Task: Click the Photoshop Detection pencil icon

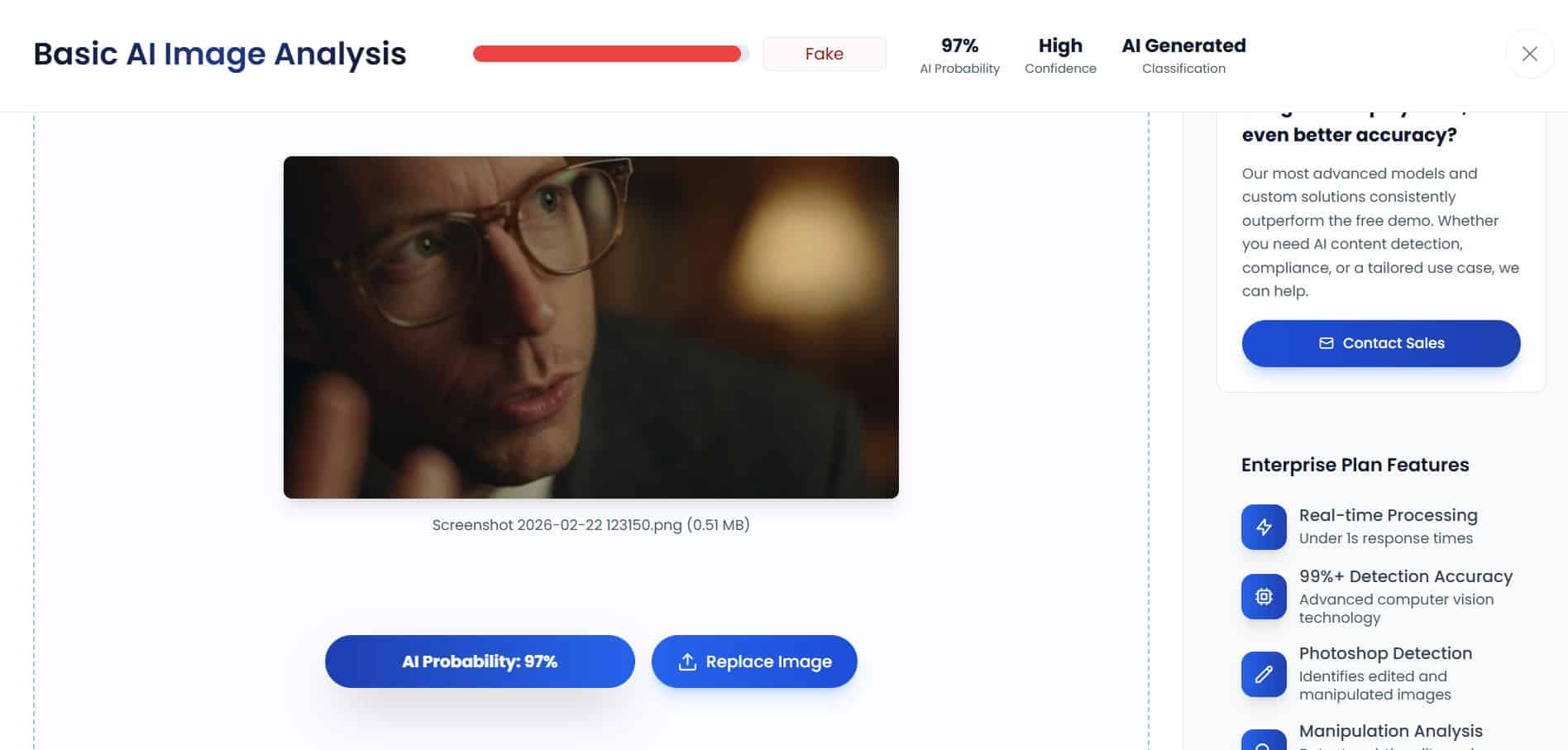Action: pyautogui.click(x=1264, y=674)
